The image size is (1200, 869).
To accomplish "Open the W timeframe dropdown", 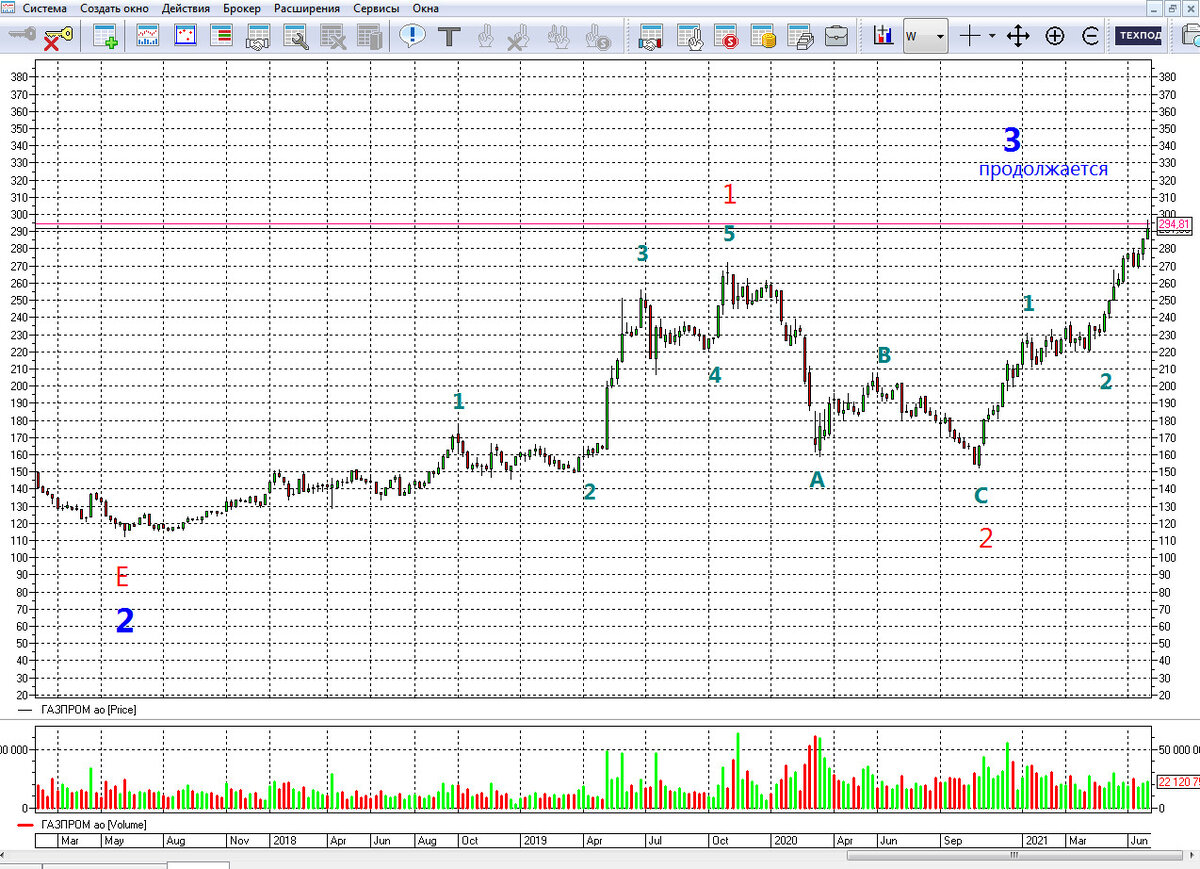I will point(925,37).
